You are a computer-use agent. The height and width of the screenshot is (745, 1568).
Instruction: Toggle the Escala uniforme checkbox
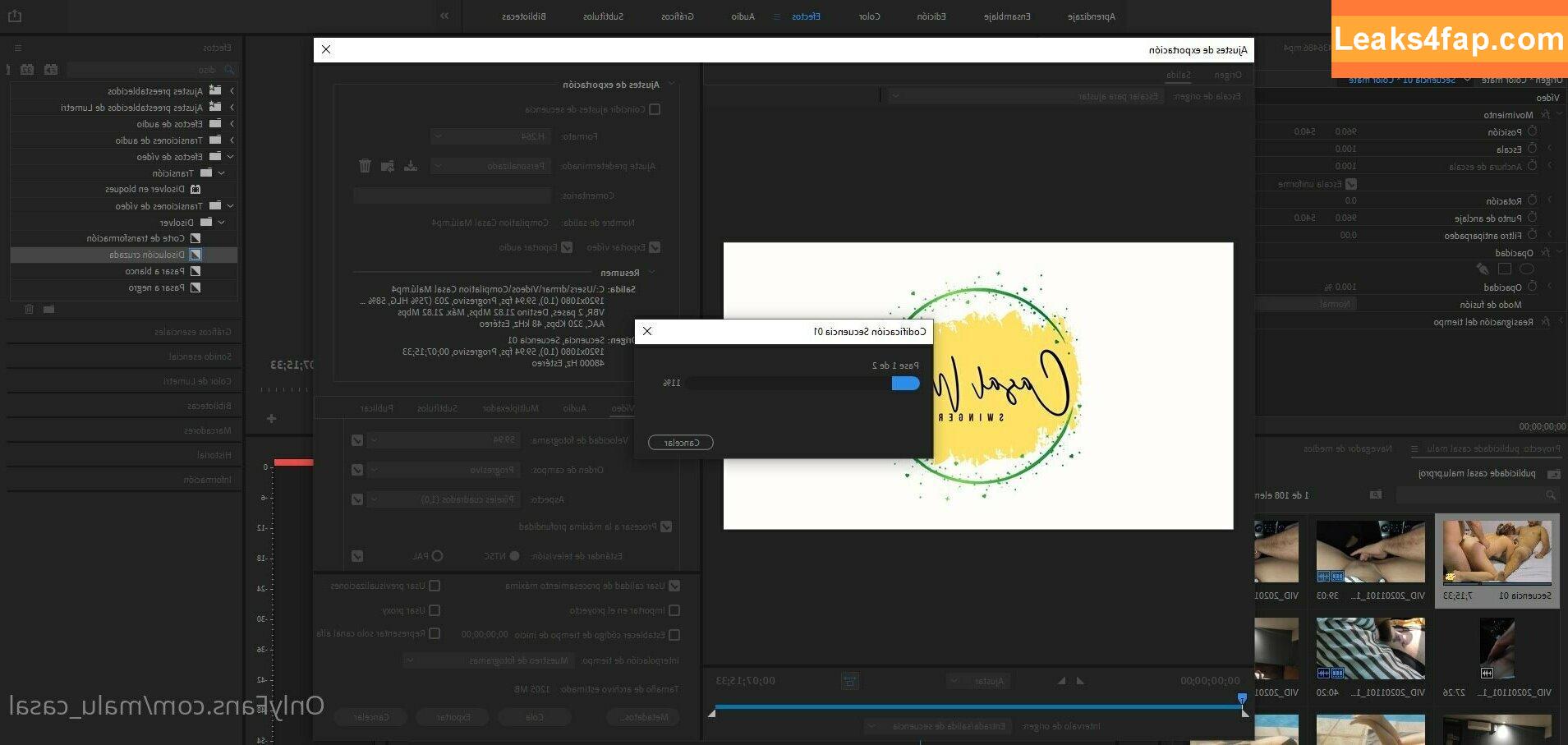(1351, 184)
